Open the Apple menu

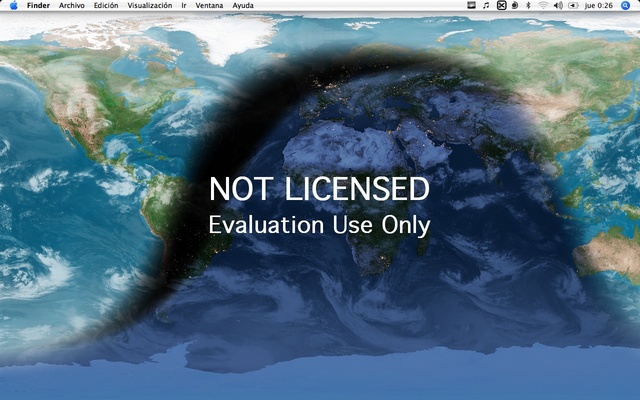13,5
